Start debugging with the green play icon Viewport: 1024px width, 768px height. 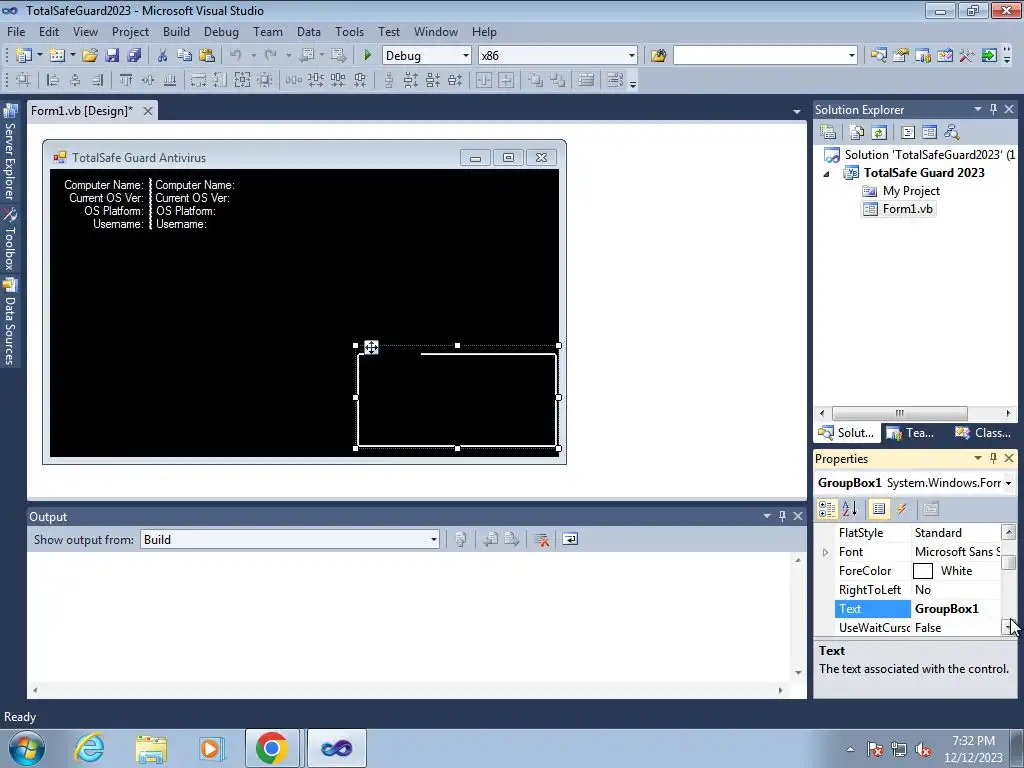click(x=368, y=56)
